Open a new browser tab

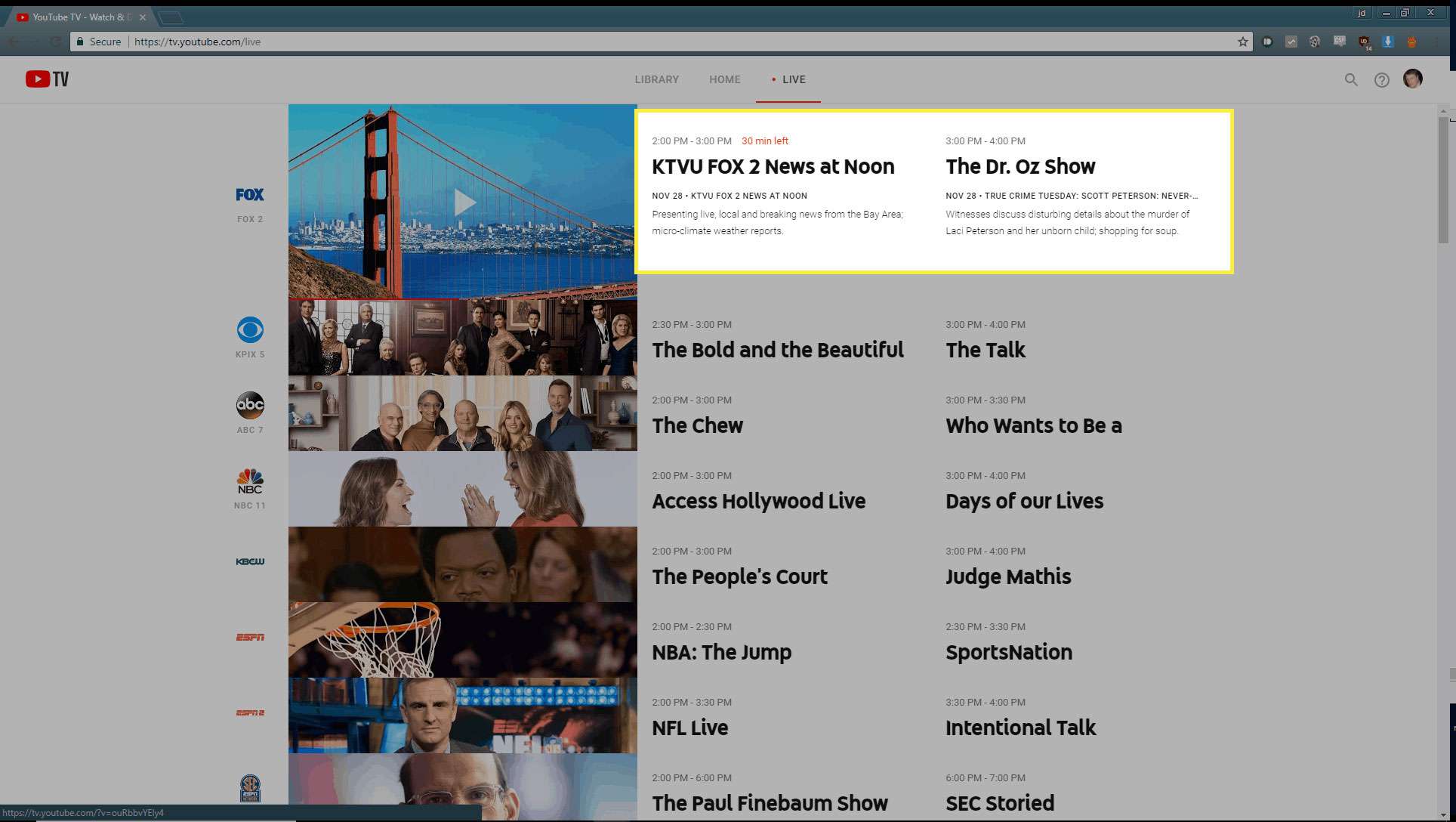[x=171, y=17]
